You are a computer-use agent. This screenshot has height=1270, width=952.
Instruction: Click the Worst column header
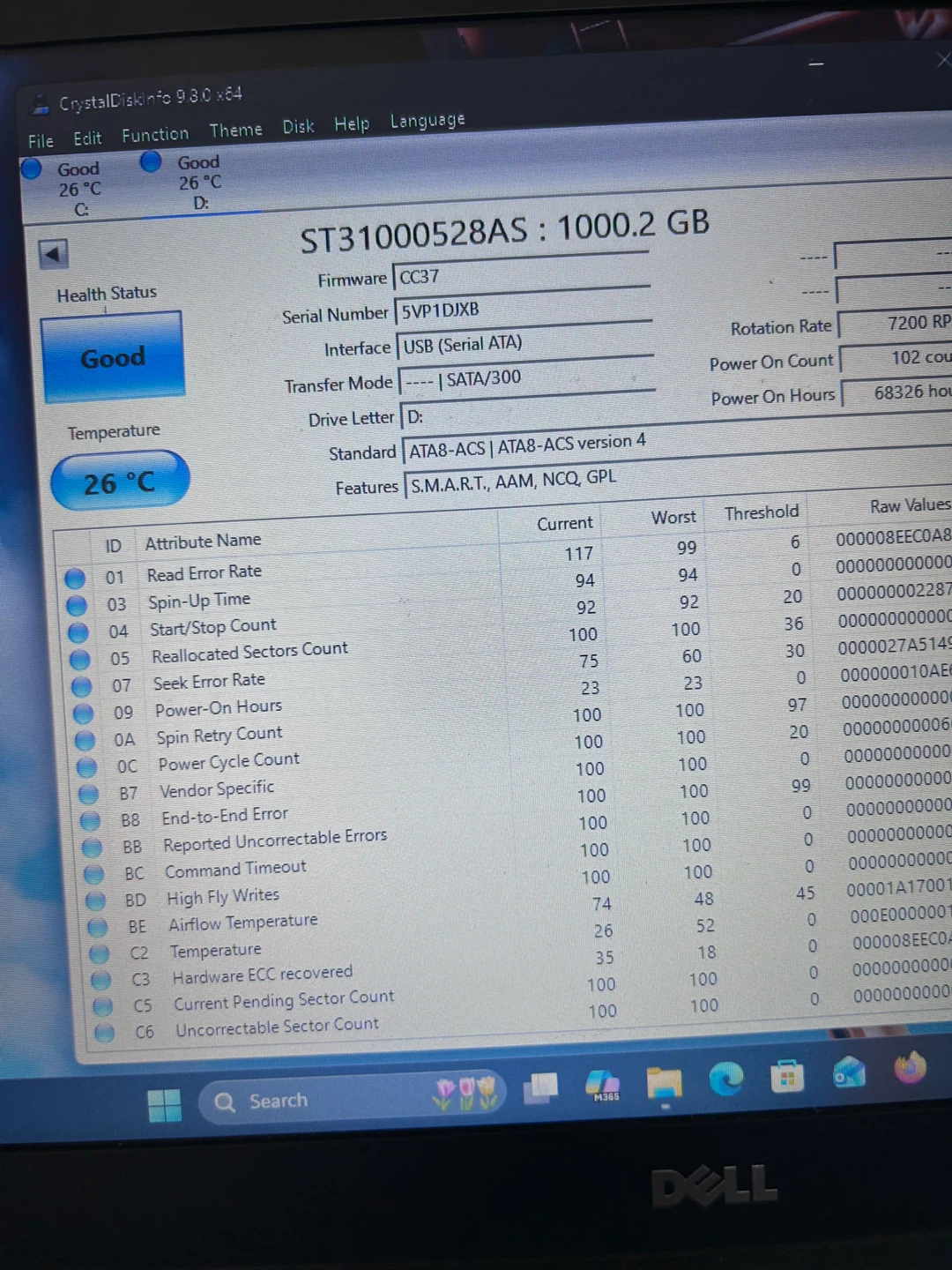pos(673,517)
